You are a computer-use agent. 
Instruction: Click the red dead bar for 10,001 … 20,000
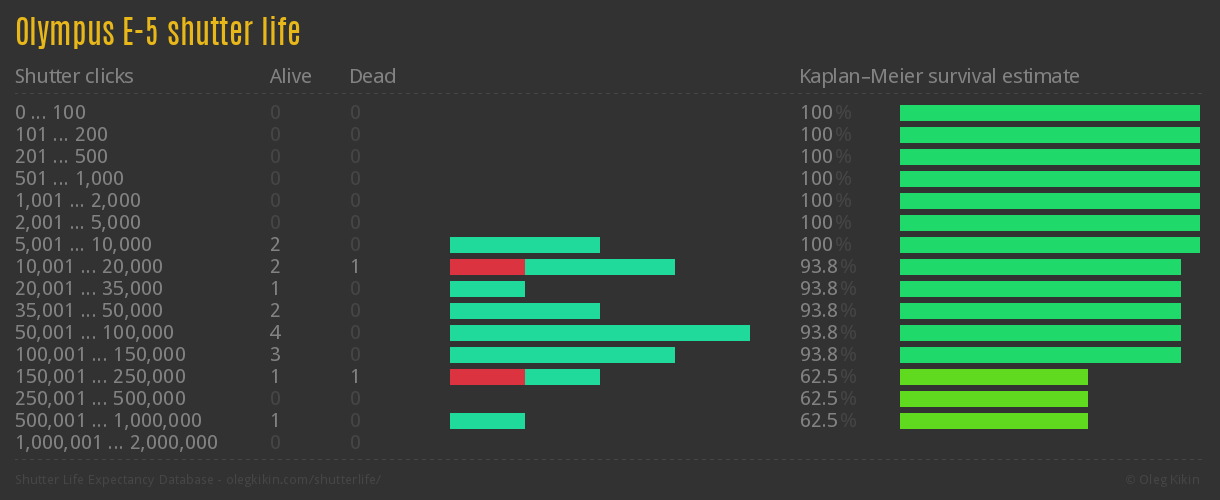(x=487, y=267)
